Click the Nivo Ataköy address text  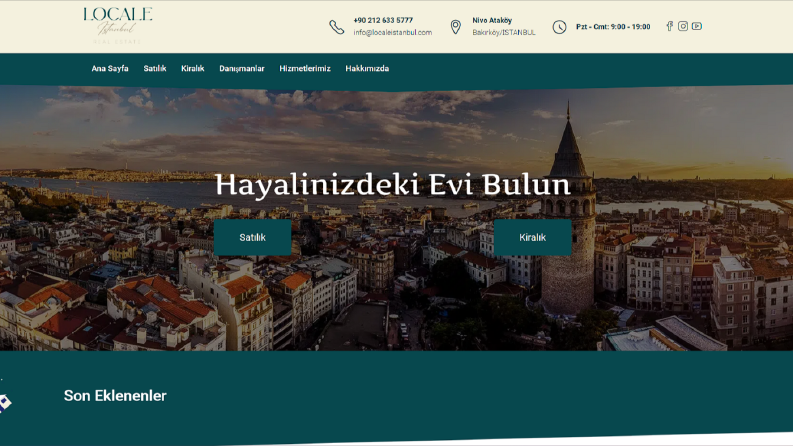[492, 20]
